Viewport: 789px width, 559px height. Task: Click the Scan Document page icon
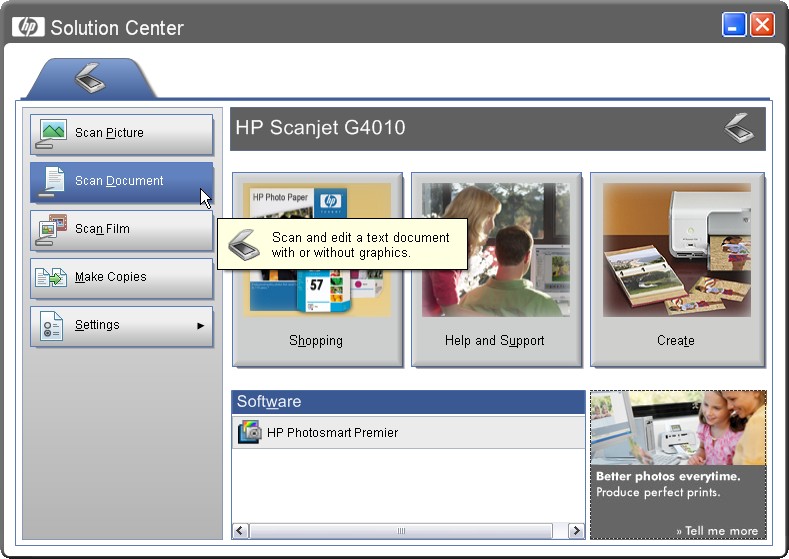click(52, 181)
